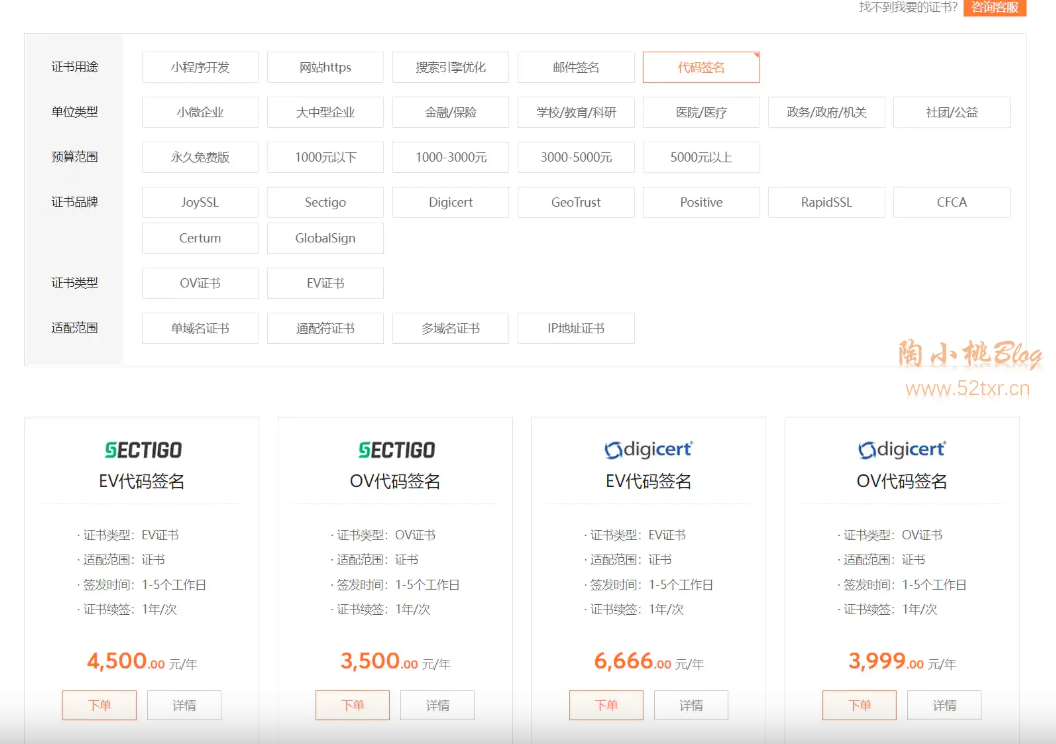Viewport: 1056px width, 744px height.
Task: Pick 医院/医疗 organization type
Action: point(701,112)
